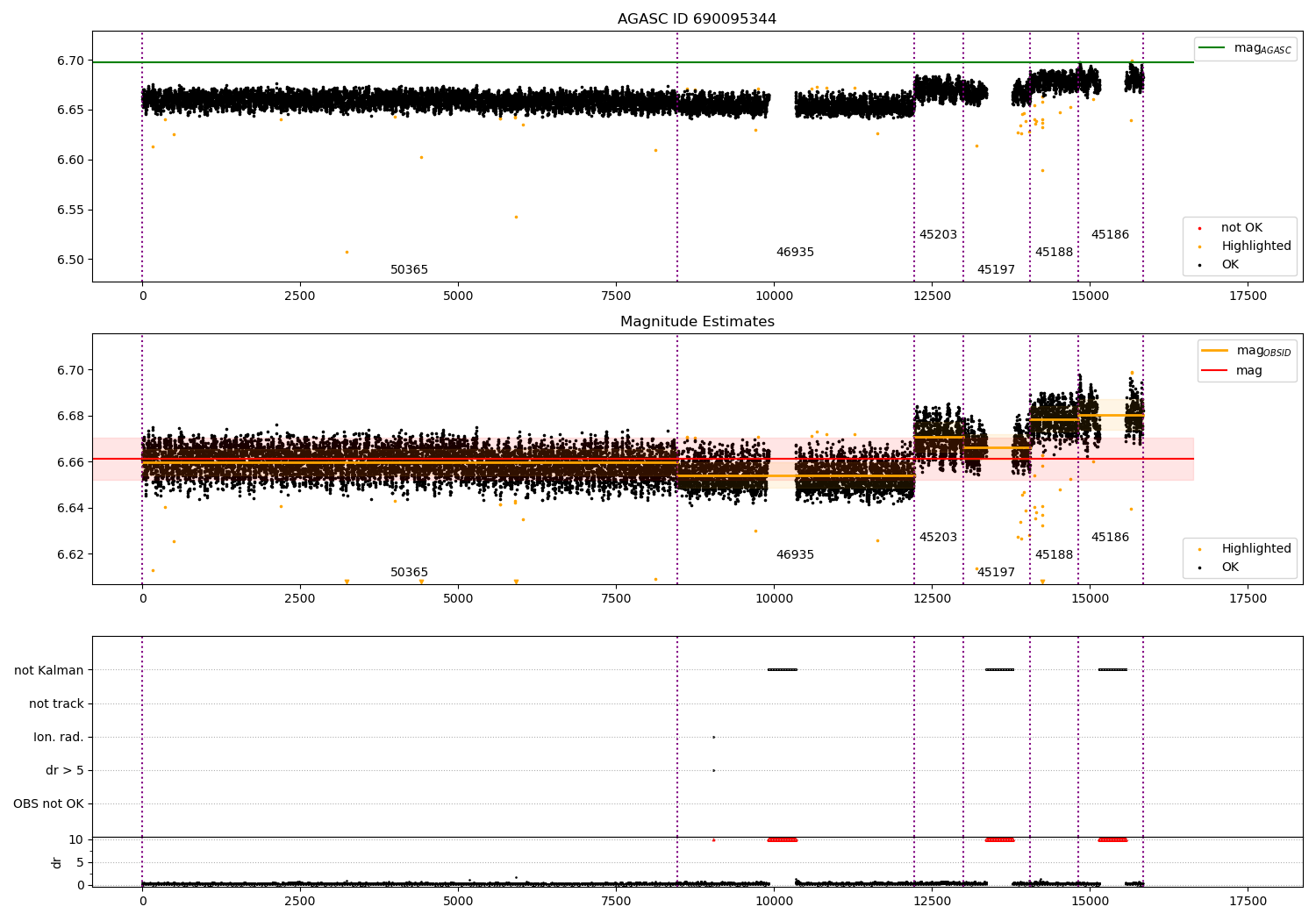1316x921 pixels.
Task: Click obsid label 45188 in Magnitude Estimates plot
Action: pyautogui.click(x=1054, y=555)
